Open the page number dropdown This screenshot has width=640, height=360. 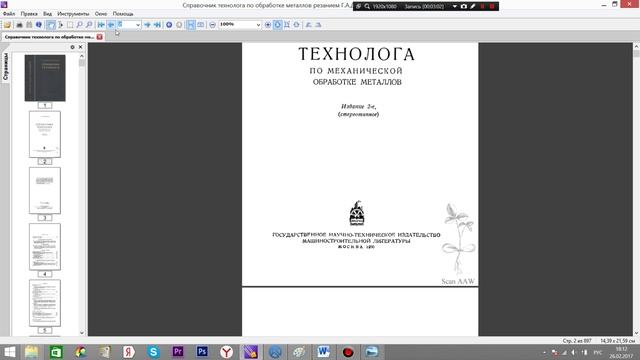click(138, 25)
